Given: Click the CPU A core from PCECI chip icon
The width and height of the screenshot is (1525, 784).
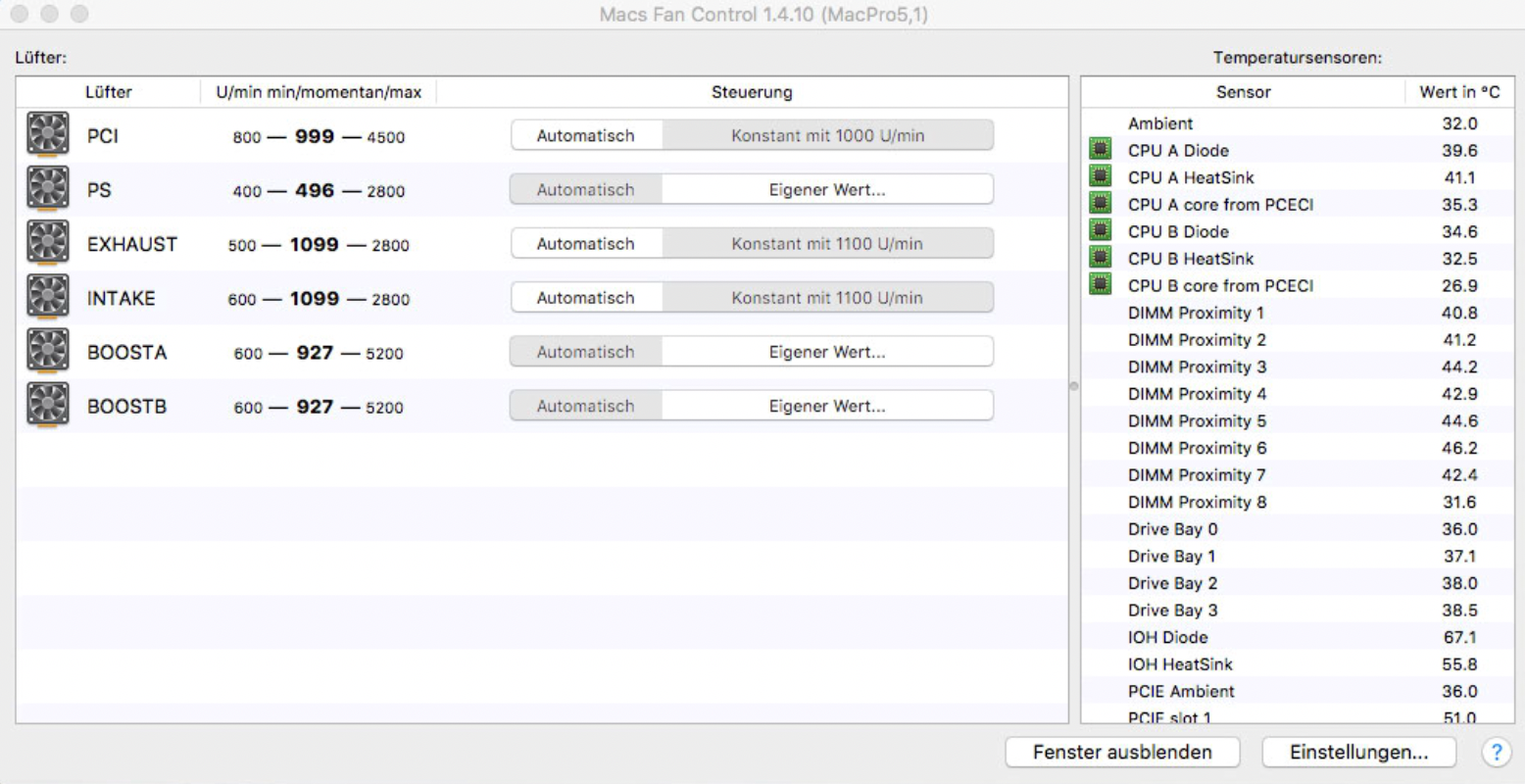Looking at the screenshot, I should [1101, 204].
